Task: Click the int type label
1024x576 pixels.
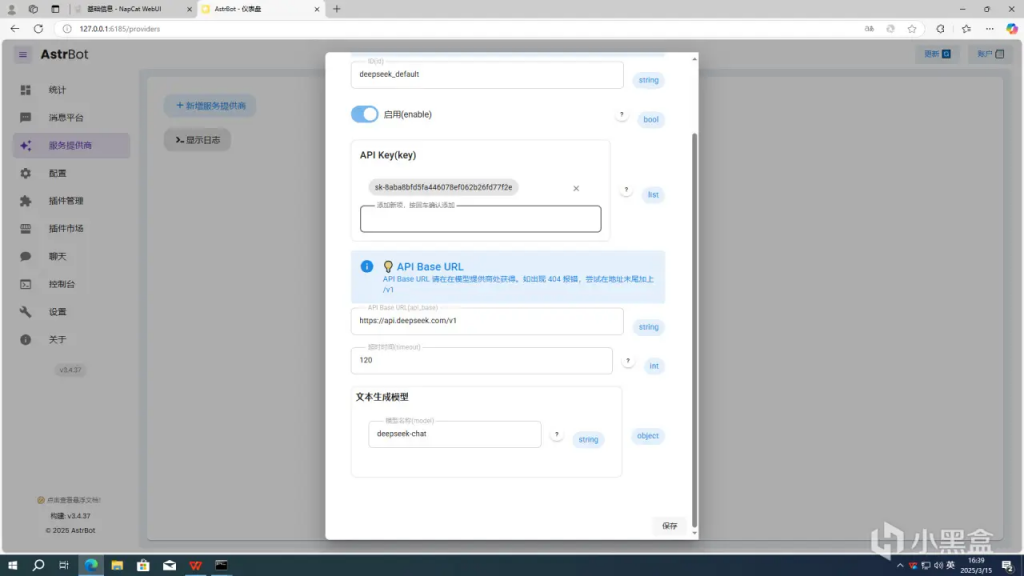Action: click(x=654, y=366)
